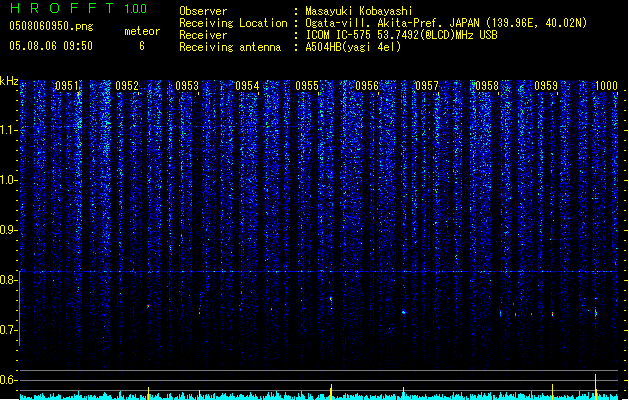Image resolution: width=629 pixels, height=400 pixels.
Task: Select the filename 0508060950.png
Action: [x=51, y=26]
